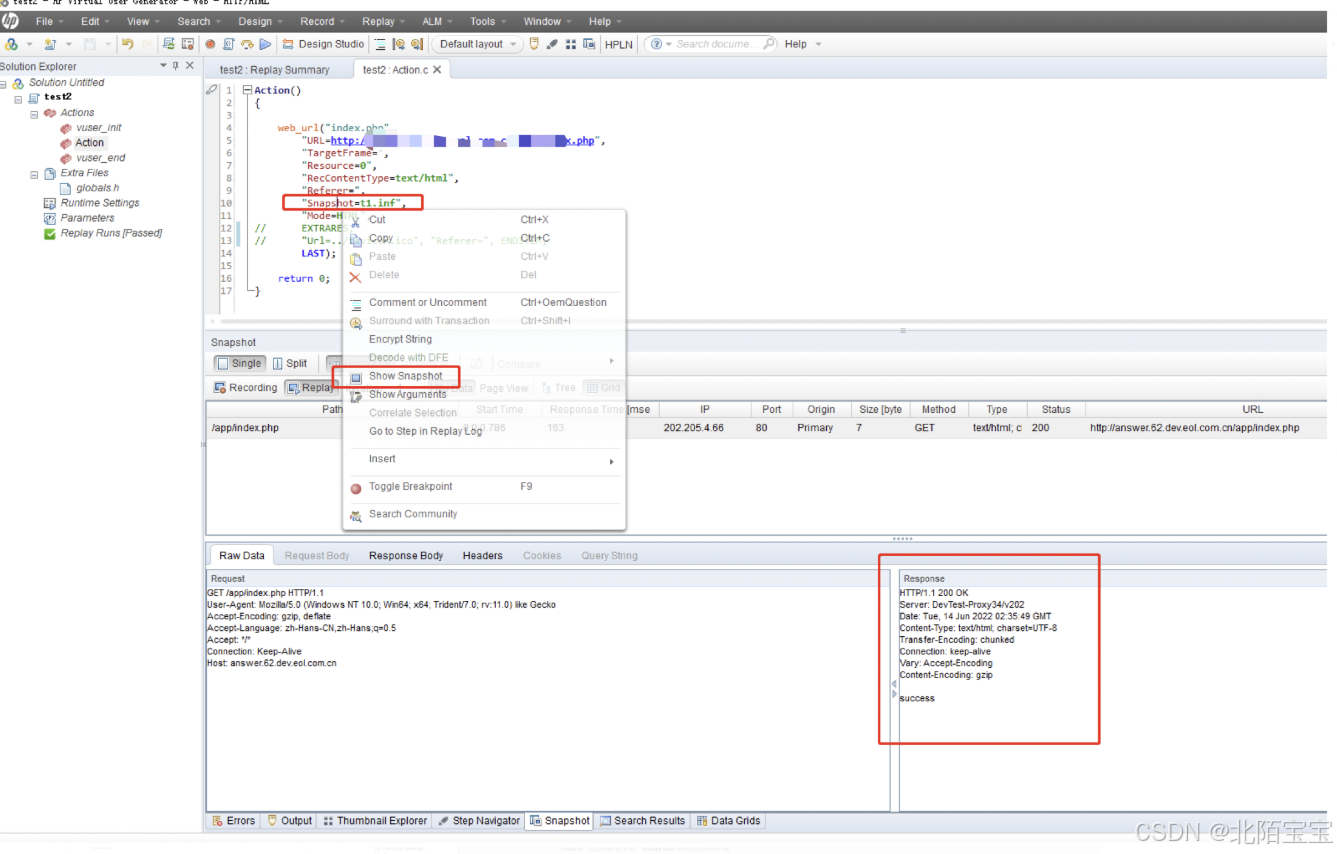Click the pen icon beside code line 1
Image resolution: width=1337 pixels, height=854 pixels.
click(211, 90)
